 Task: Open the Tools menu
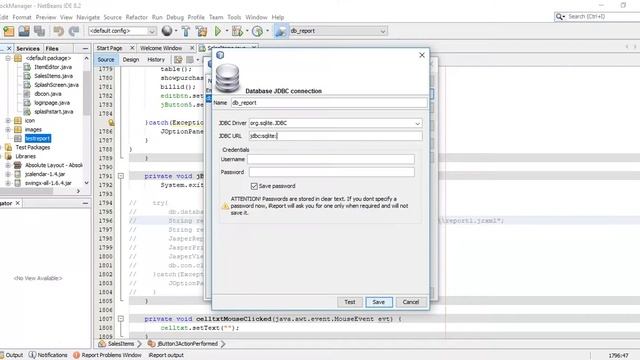(x=234, y=17)
